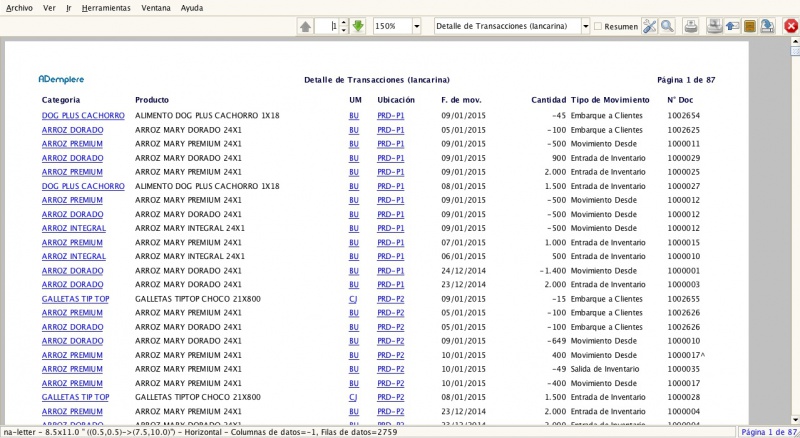The width and height of the screenshot is (800, 438).
Task: Open ARROZ INTEGRAL link in row 1000010 dated 06/01/2015
Action: [74, 256]
